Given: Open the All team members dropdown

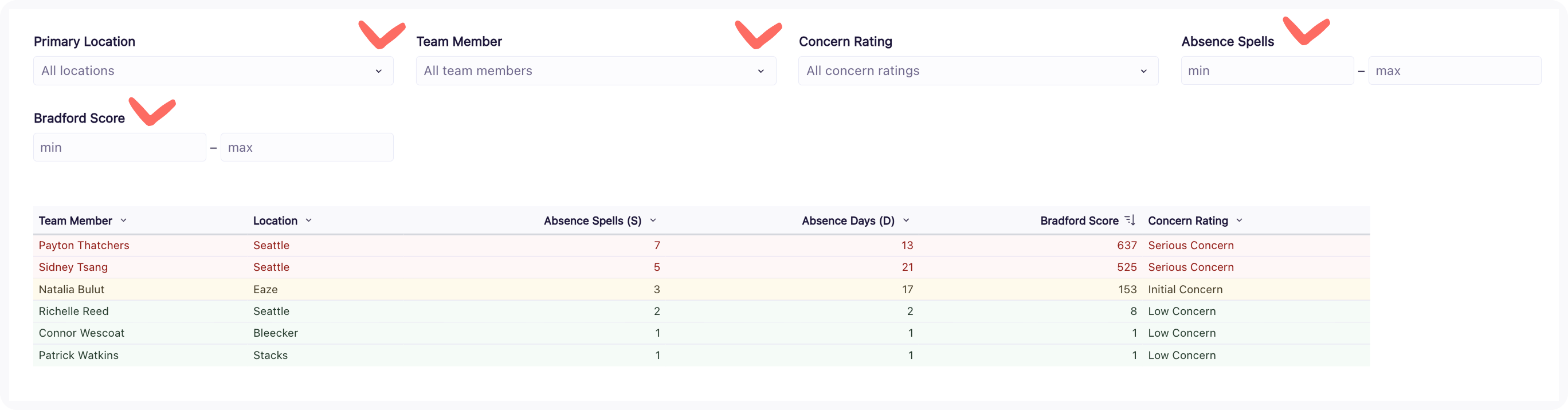Looking at the screenshot, I should click(x=595, y=70).
